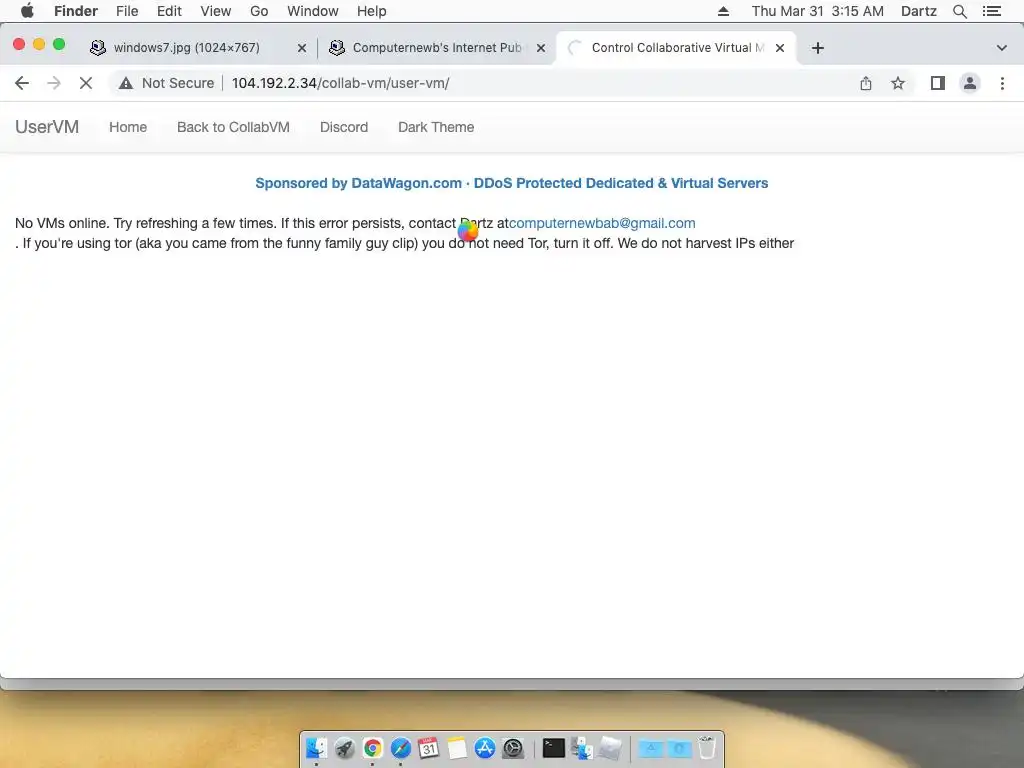Open Safari from the Dock
Viewport: 1024px width, 768px height.
tap(400, 748)
